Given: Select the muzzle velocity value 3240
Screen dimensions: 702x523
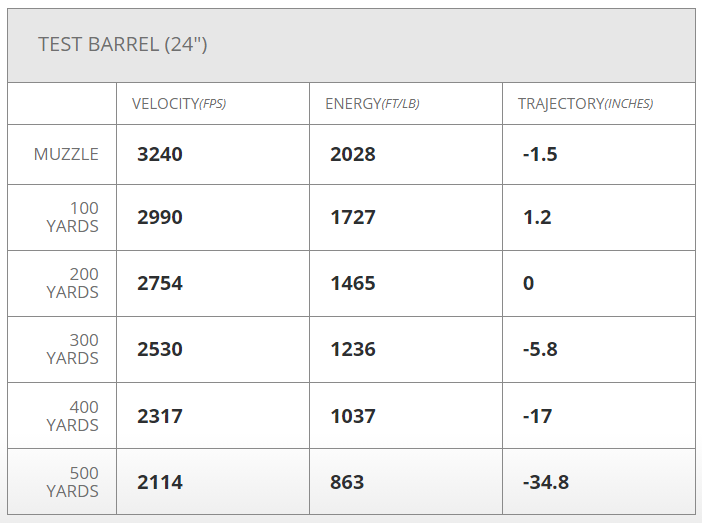Looking at the screenshot, I should tap(160, 154).
